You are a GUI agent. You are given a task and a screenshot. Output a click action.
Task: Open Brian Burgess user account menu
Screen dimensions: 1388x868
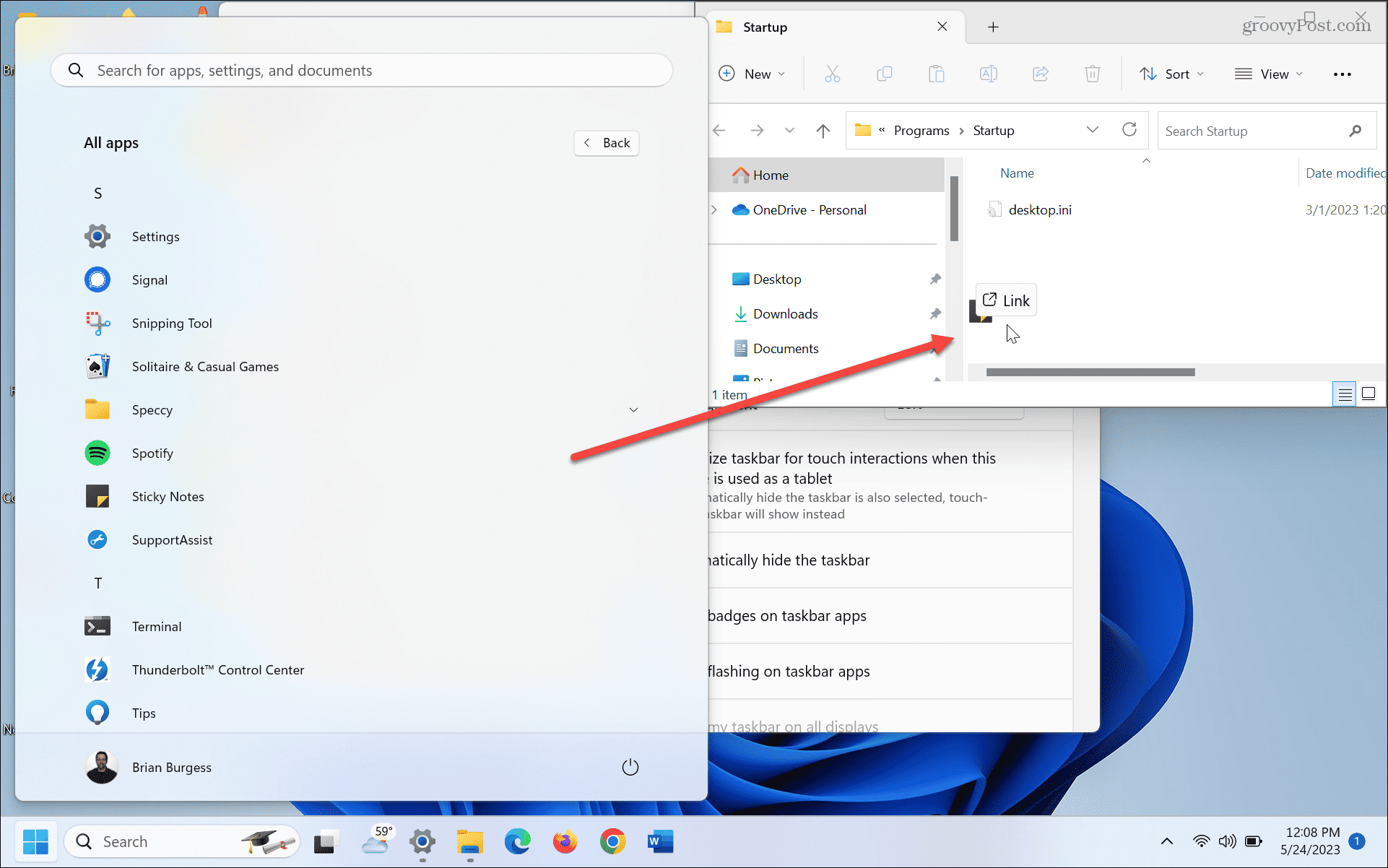point(149,767)
